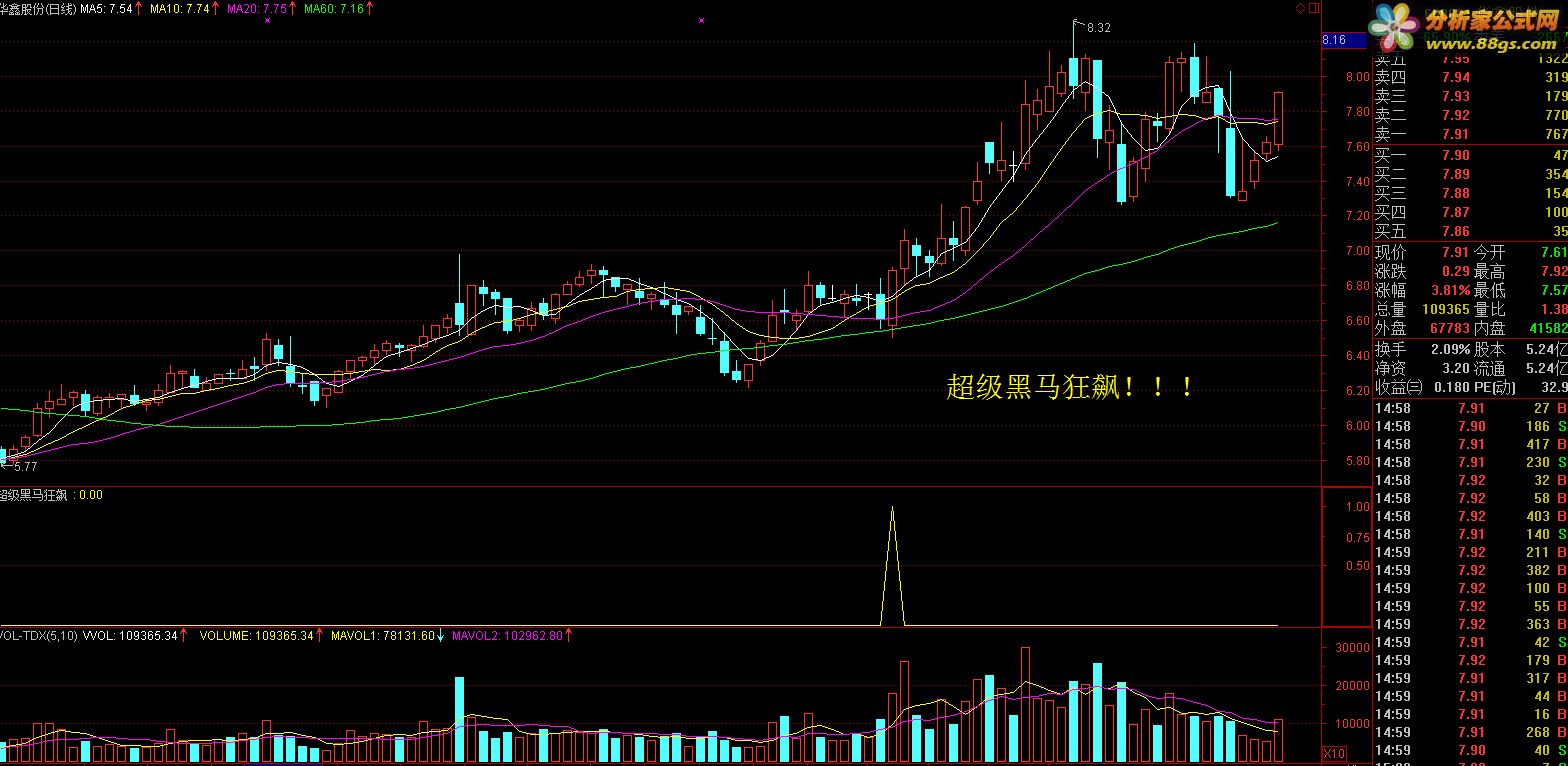This screenshot has height=766, width=1568.
Task: Click the 卖二 7.92 order row
Action: coord(1470,115)
